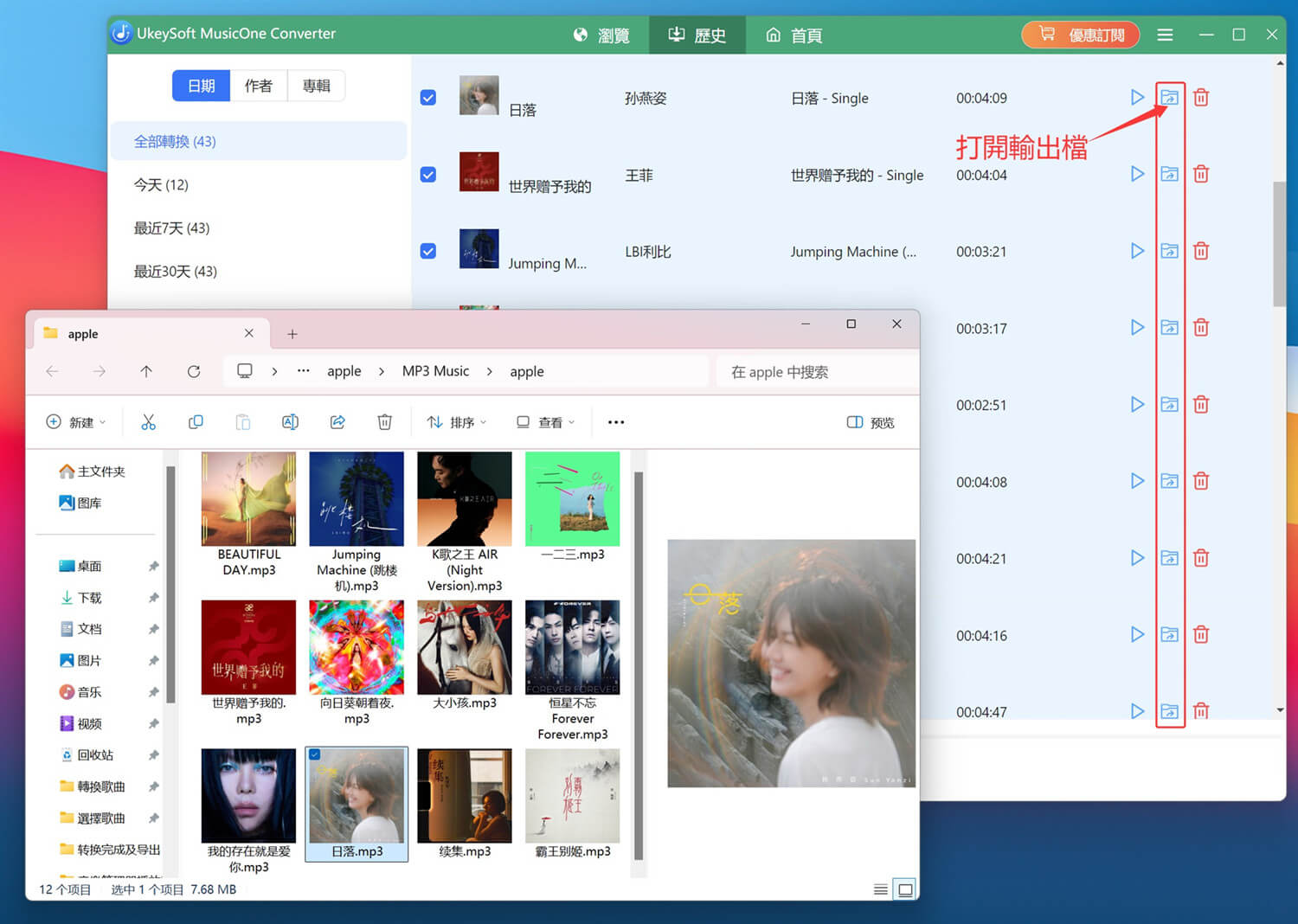Click the 在 apple 中搜索 search field
Viewport: 1298px width, 924px height.
coord(813,372)
